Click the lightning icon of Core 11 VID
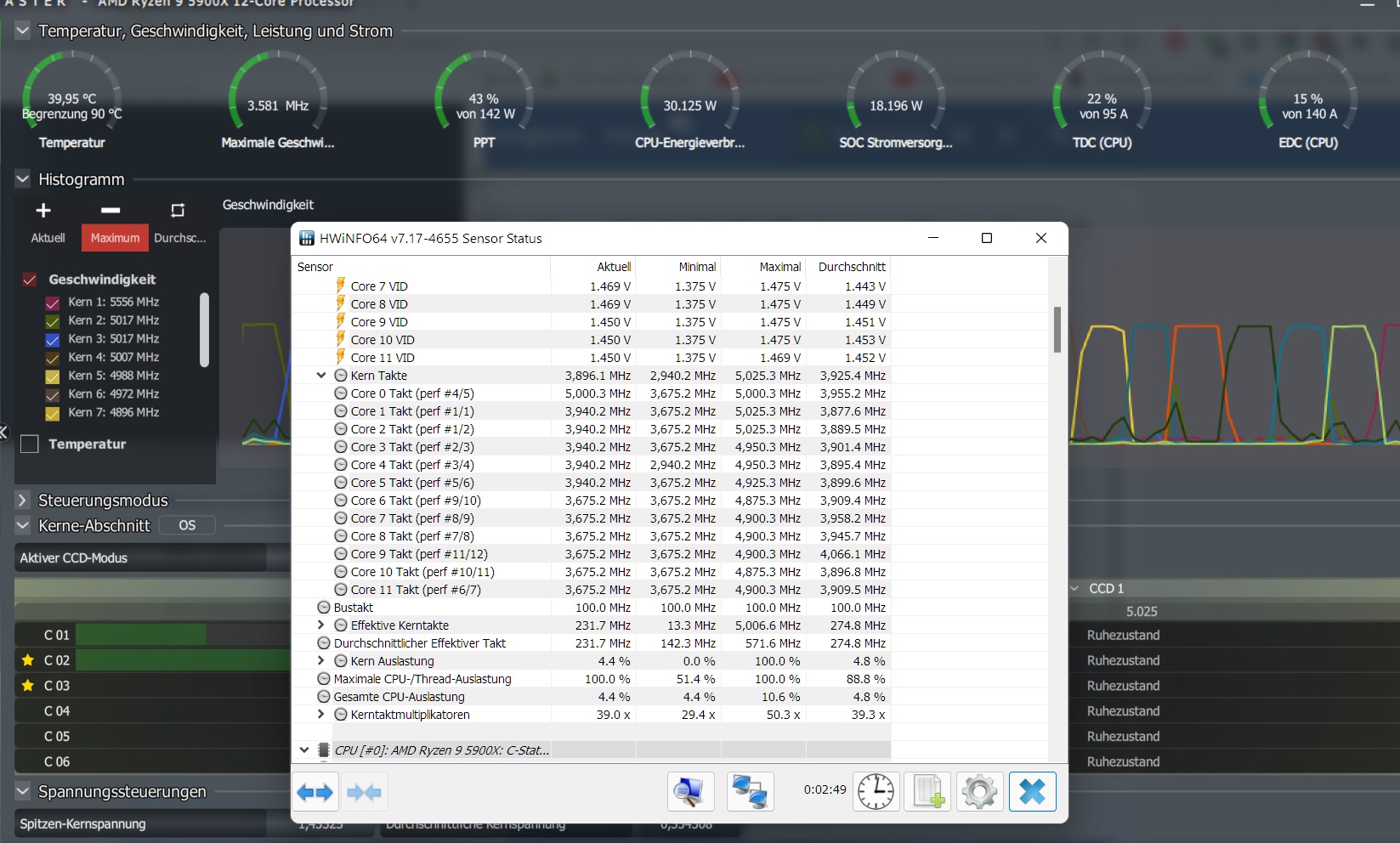The width and height of the screenshot is (1400, 843). click(x=340, y=357)
